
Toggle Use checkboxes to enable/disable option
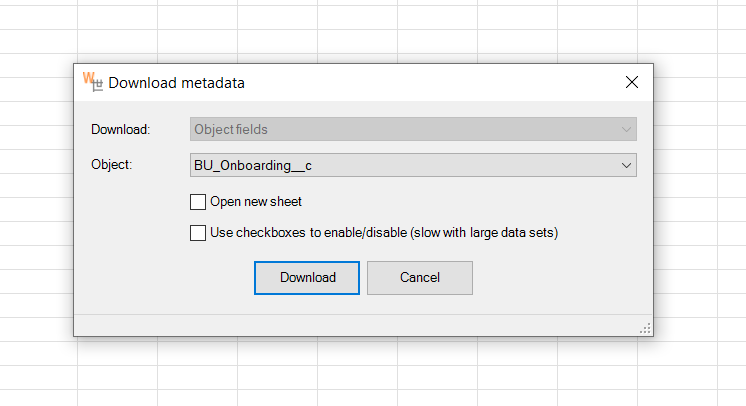[198, 233]
